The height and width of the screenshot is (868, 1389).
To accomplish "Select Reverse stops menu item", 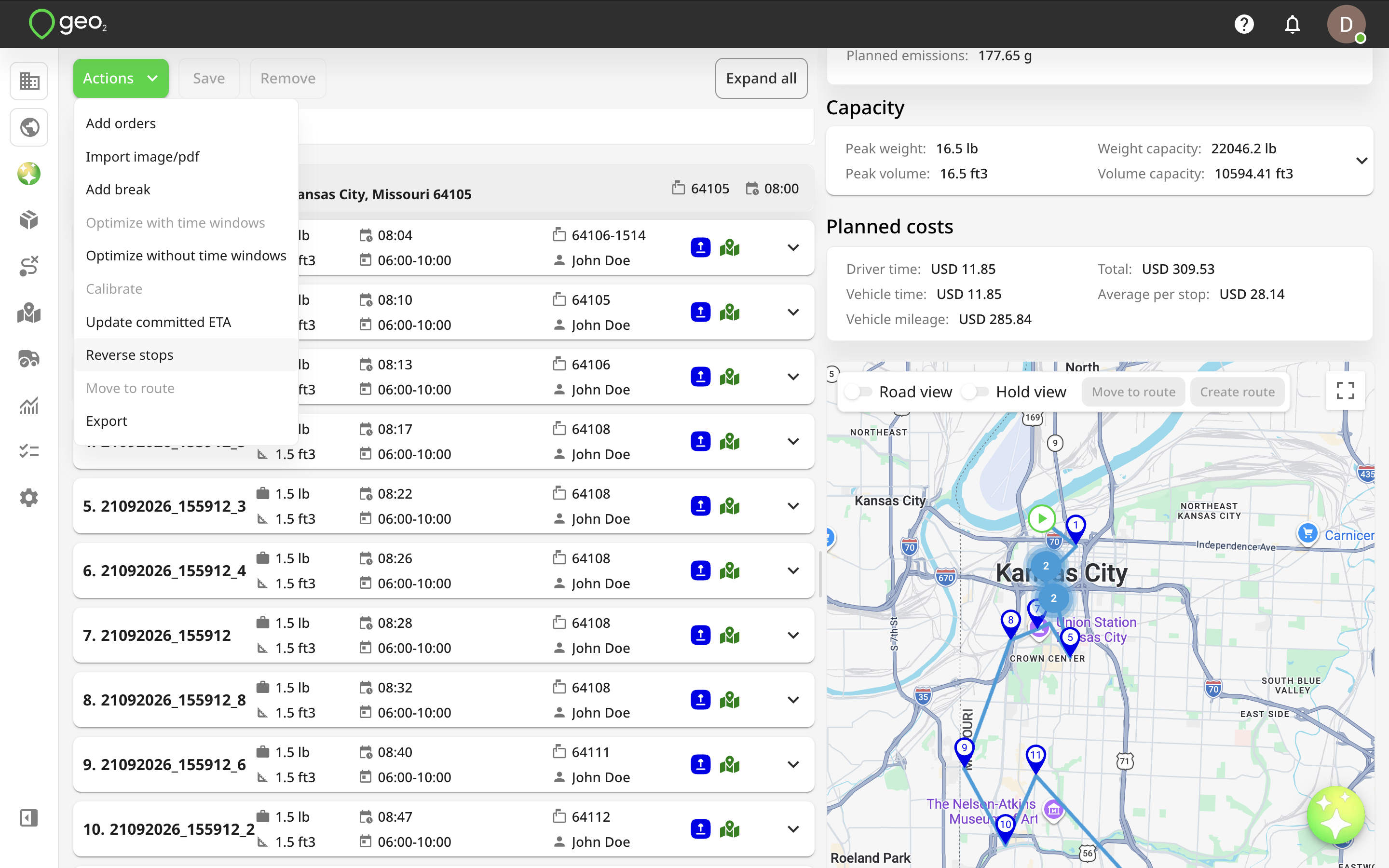I will click(186, 355).
